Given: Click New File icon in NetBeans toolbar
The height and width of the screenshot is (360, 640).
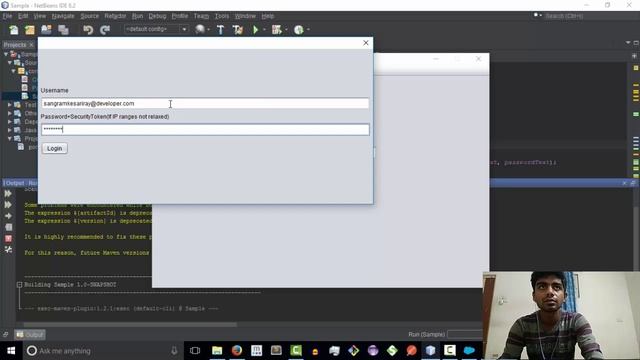Looking at the screenshot, I should click(x=14, y=30).
